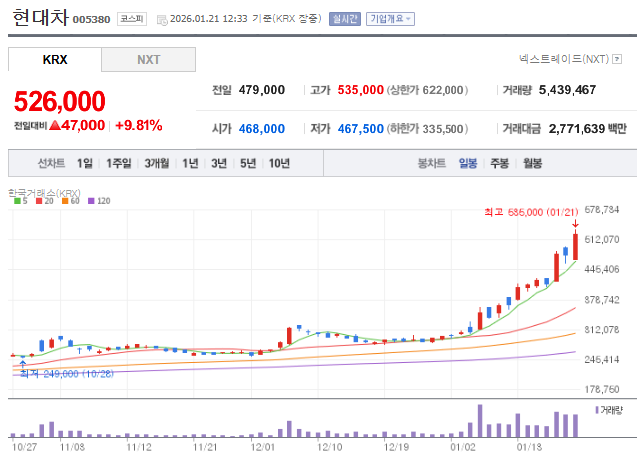
Task: Click the 거래량 value 5,439,467
Action: tap(567, 90)
